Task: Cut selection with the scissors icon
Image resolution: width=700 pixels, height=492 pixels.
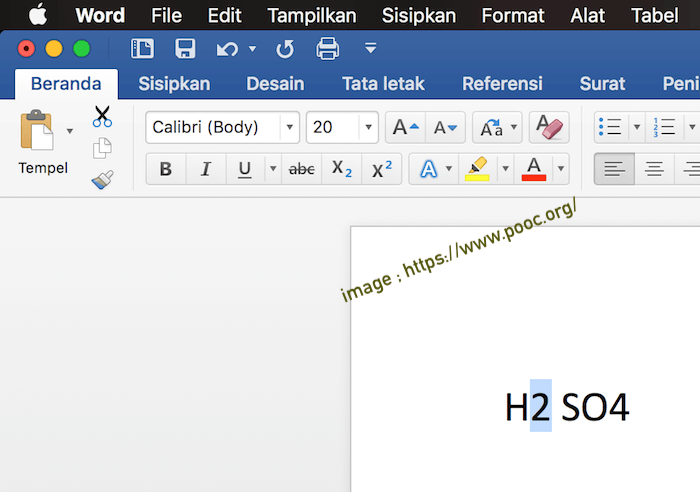Action: (x=102, y=116)
